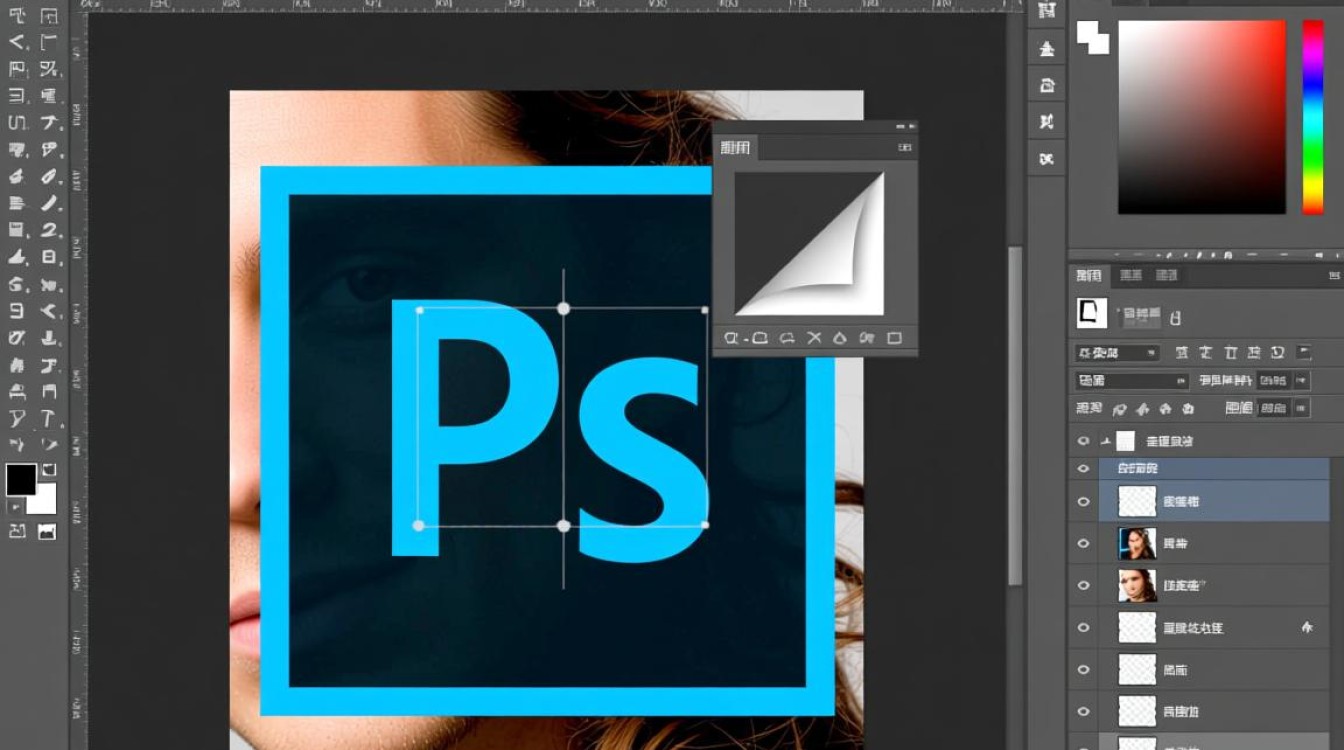
Task: Open the blend mode dropdown in Layers panel
Action: coord(1132,380)
